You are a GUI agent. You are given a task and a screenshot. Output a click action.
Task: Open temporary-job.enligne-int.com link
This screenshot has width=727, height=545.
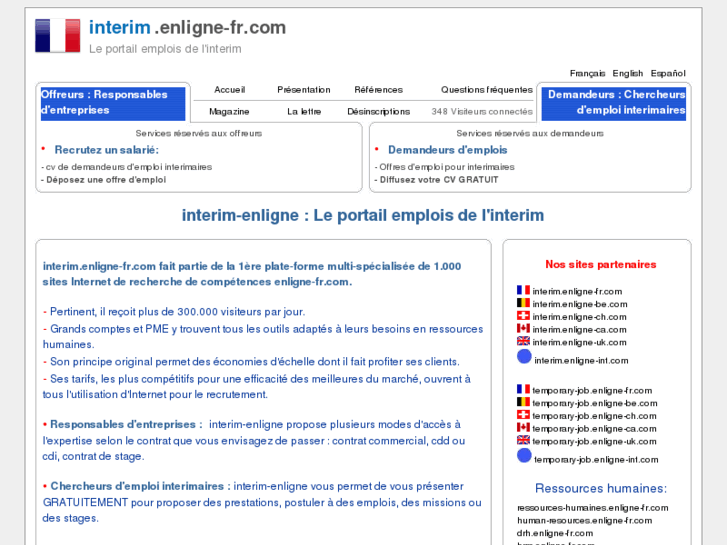tap(596, 460)
